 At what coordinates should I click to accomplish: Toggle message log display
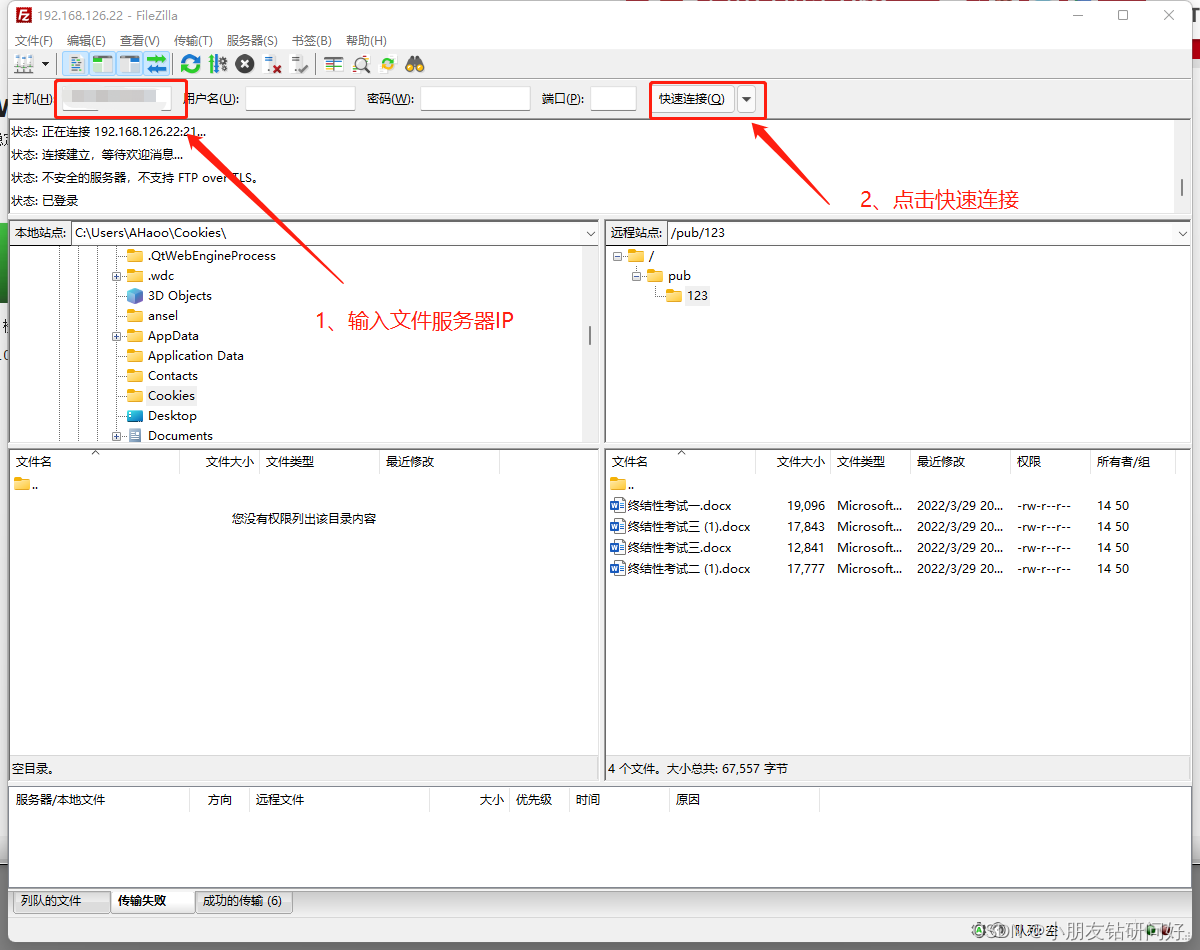[77, 64]
